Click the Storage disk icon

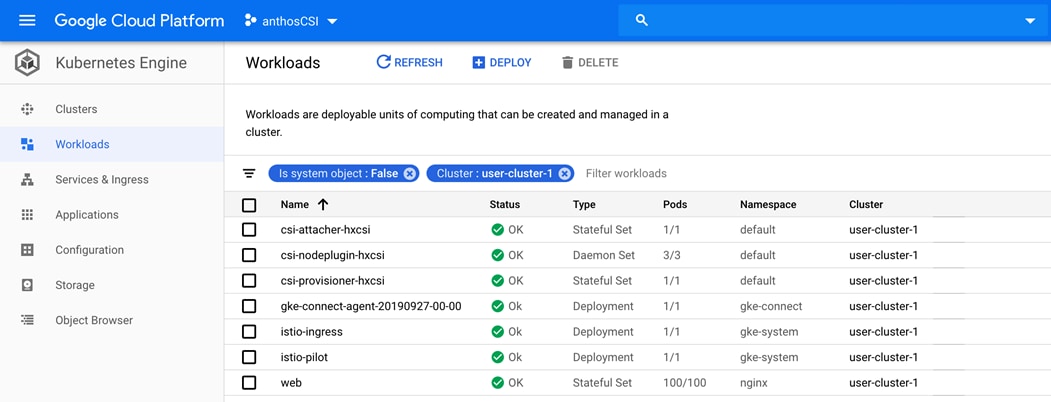click(27, 285)
